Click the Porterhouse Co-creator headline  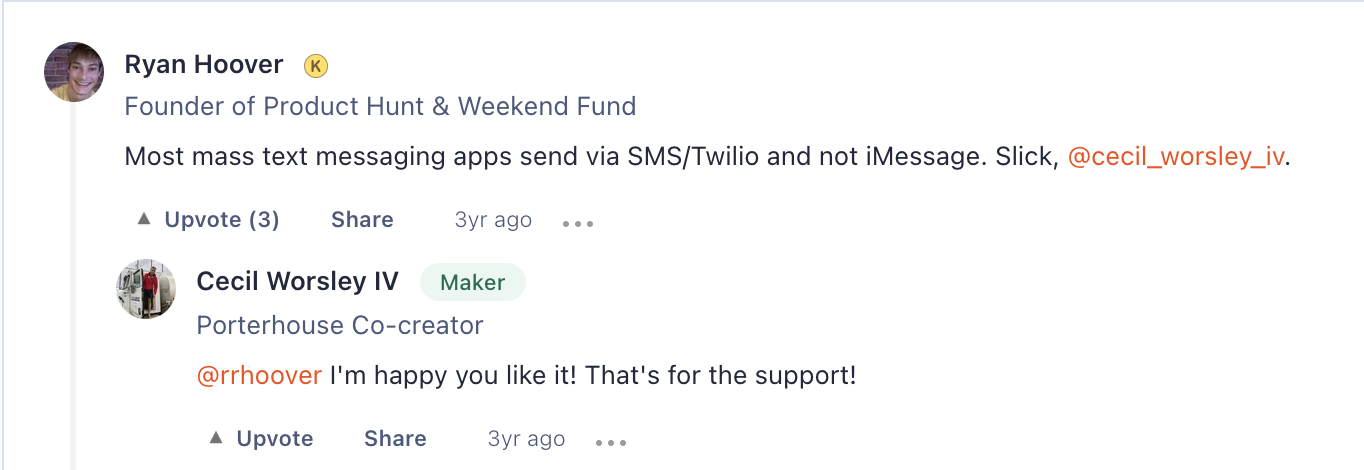click(x=340, y=325)
